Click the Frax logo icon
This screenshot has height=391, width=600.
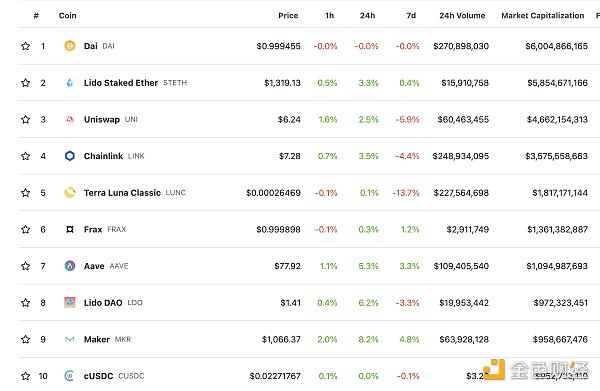pos(70,229)
